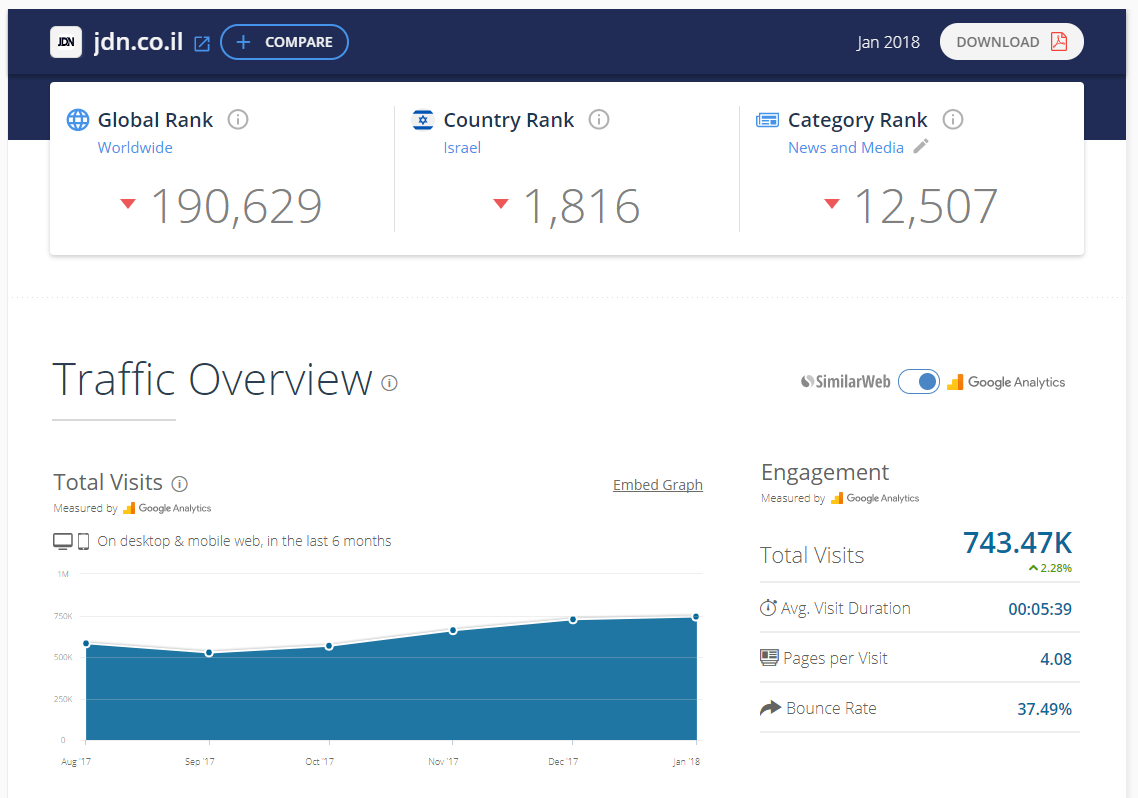Open the Embed Graph link
1138x798 pixels.
click(657, 485)
